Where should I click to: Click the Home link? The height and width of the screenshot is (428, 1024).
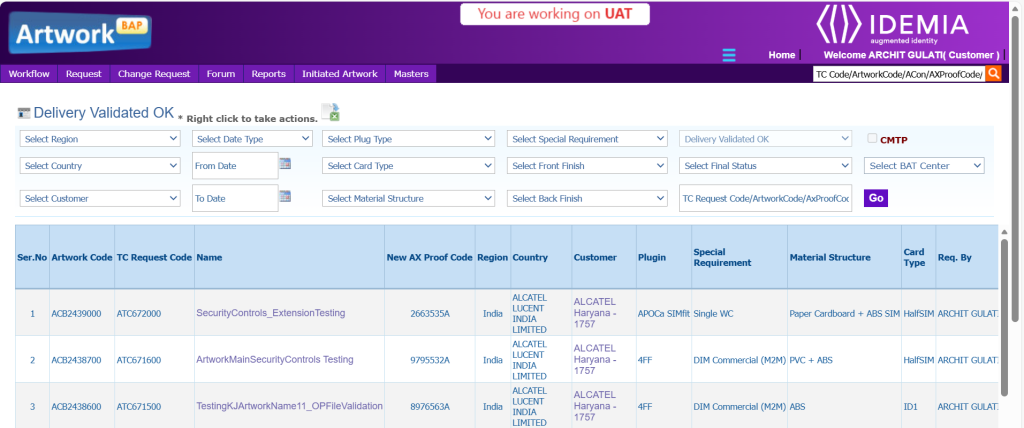[781, 55]
